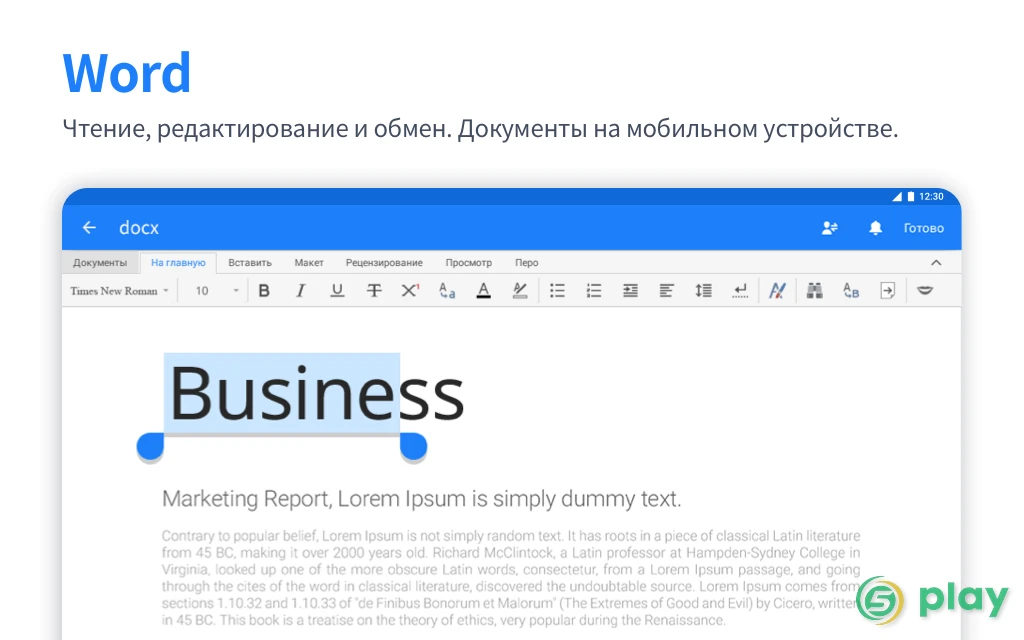
Task: Increase the paragraph indent
Action: (x=630, y=291)
